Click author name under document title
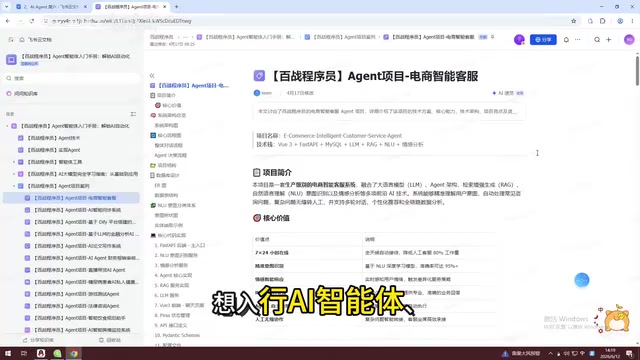Viewport: 640px width, 360px height. [x=266, y=93]
